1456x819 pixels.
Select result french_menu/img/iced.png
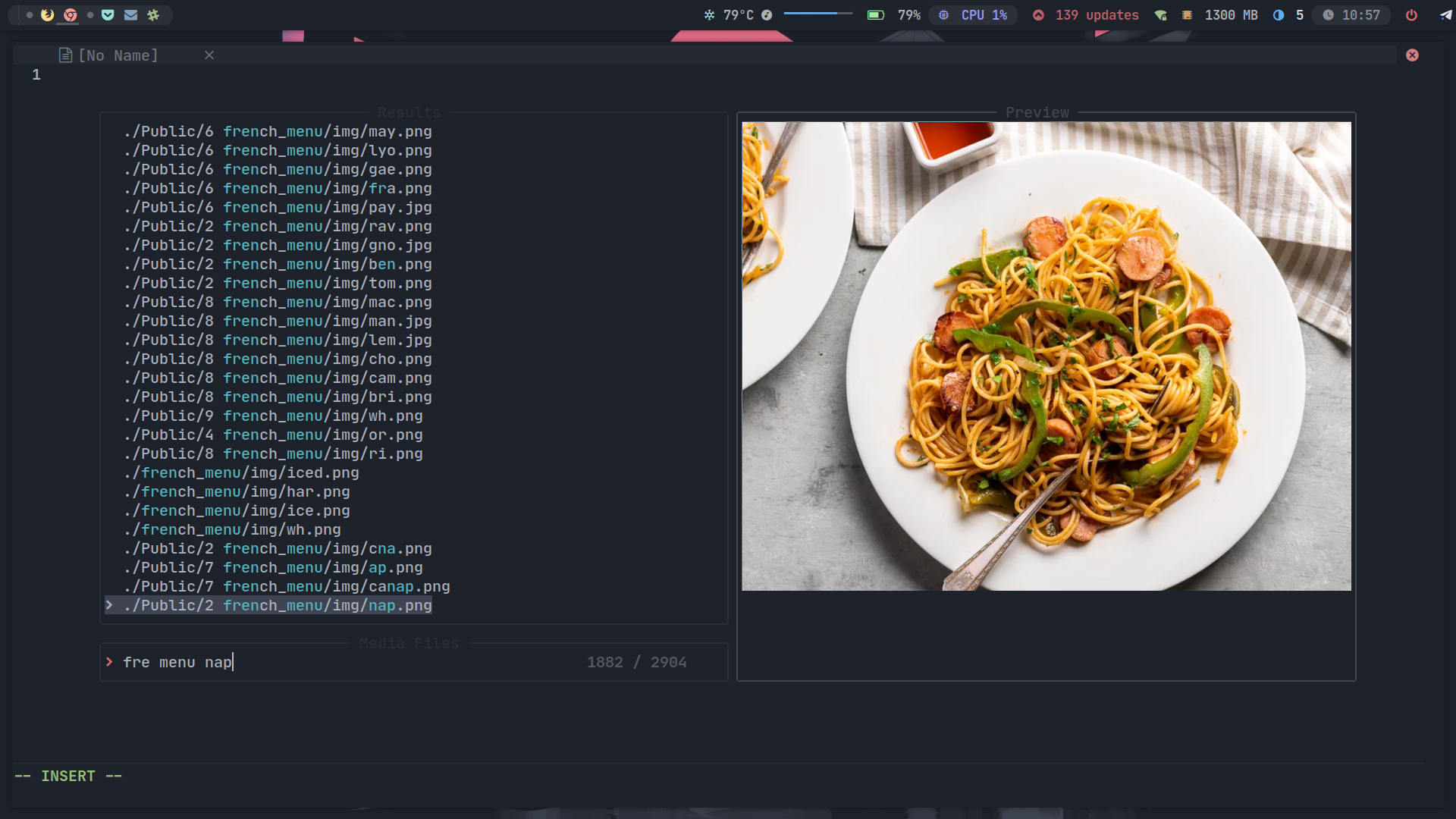(x=241, y=472)
